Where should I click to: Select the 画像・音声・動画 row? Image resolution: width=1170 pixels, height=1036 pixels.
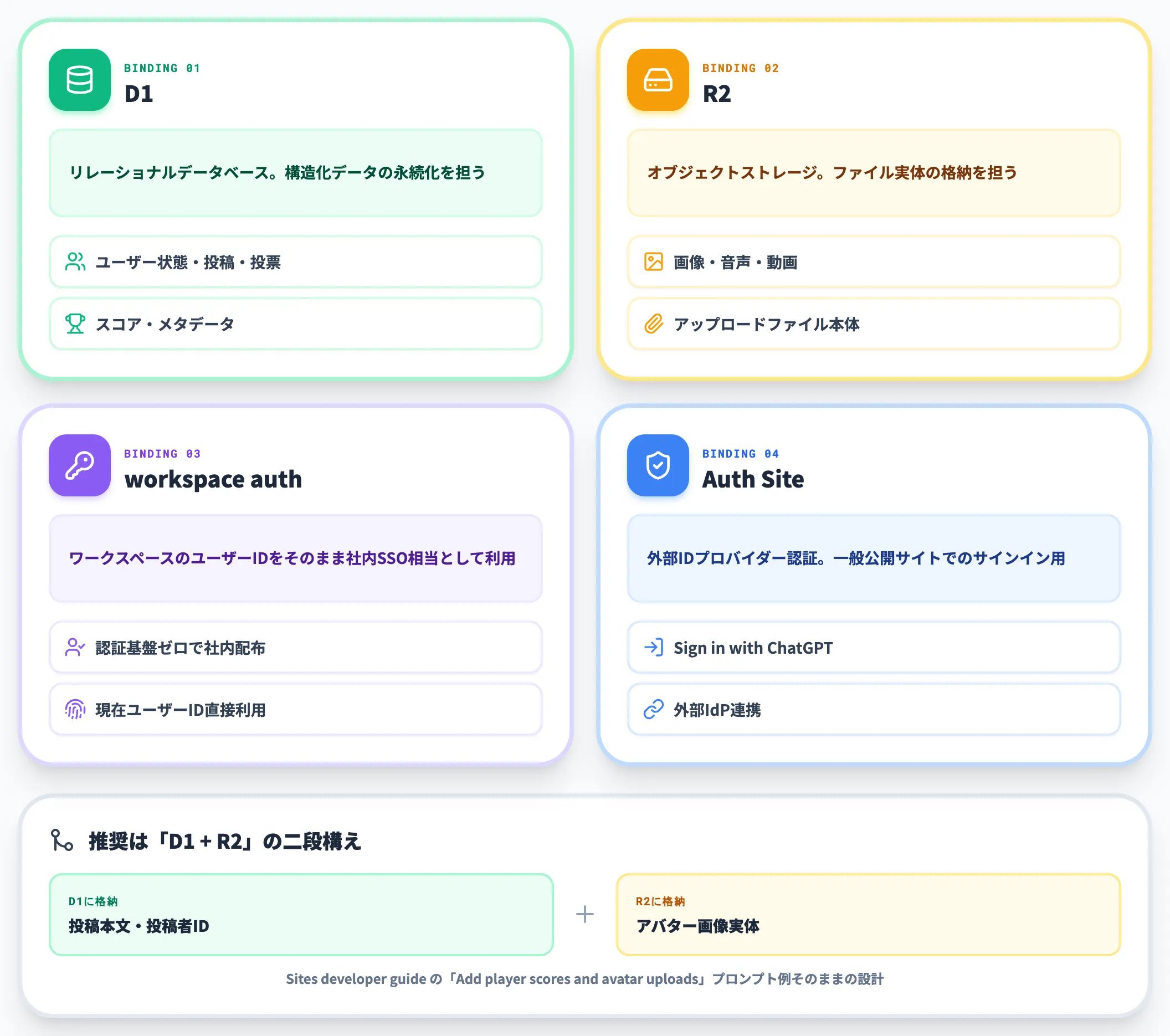coord(874,261)
